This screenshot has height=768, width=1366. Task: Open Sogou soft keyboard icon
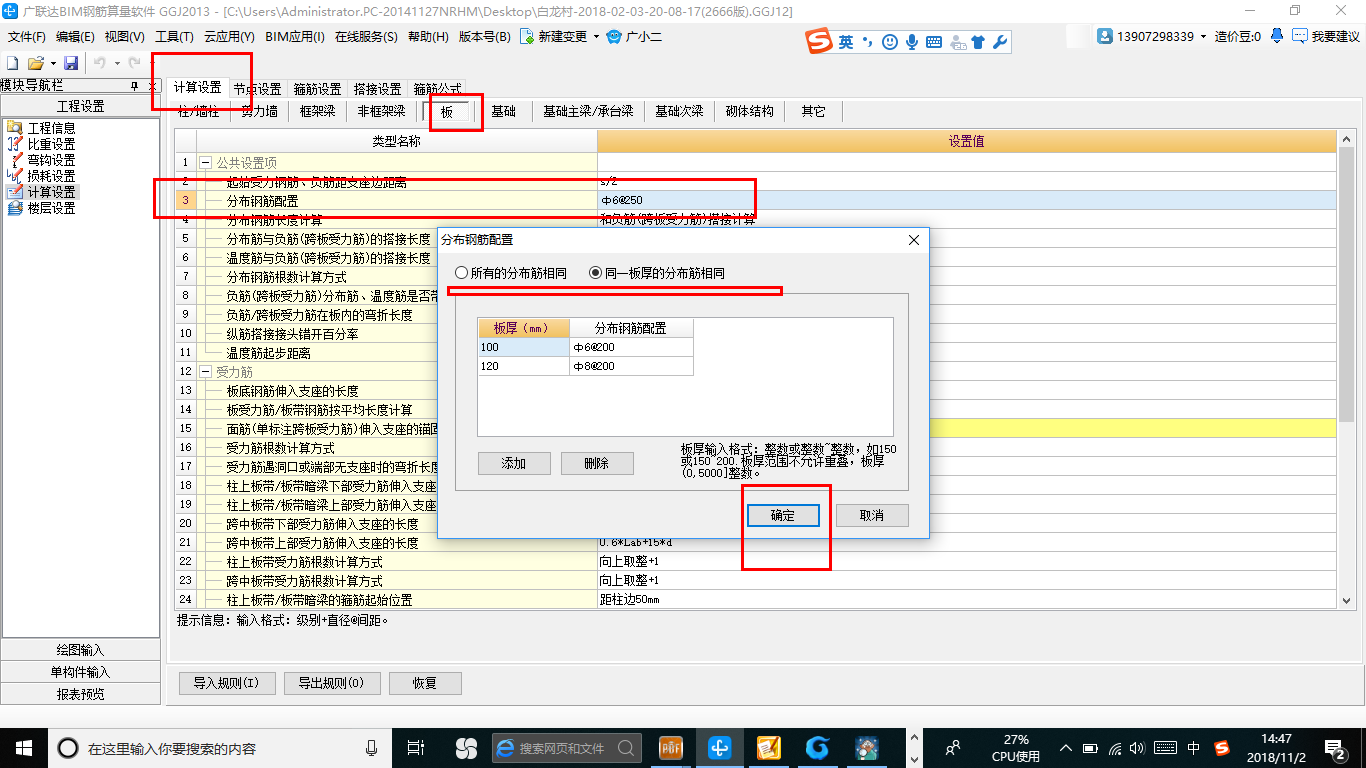(934, 42)
